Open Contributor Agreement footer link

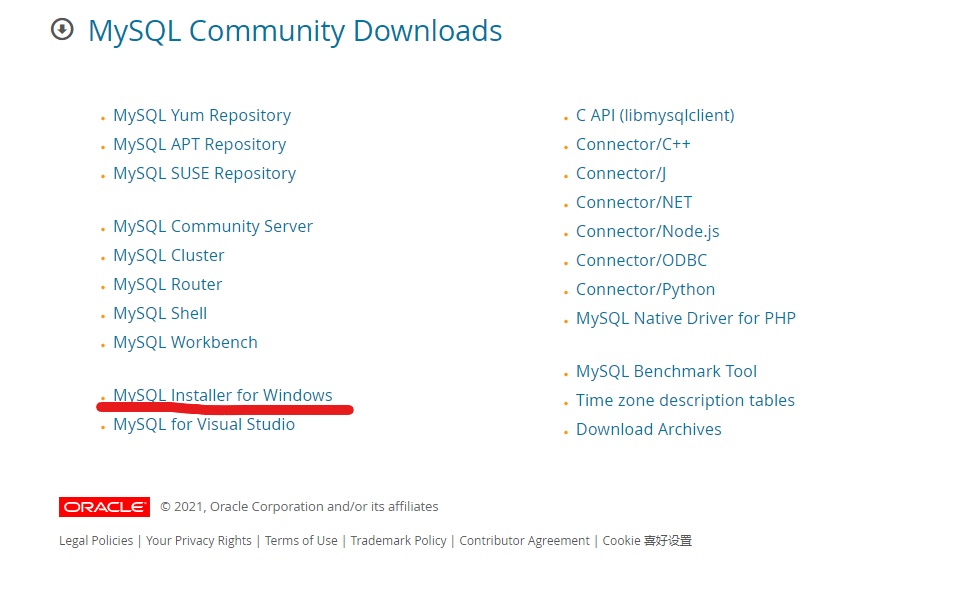pyautogui.click(x=524, y=541)
